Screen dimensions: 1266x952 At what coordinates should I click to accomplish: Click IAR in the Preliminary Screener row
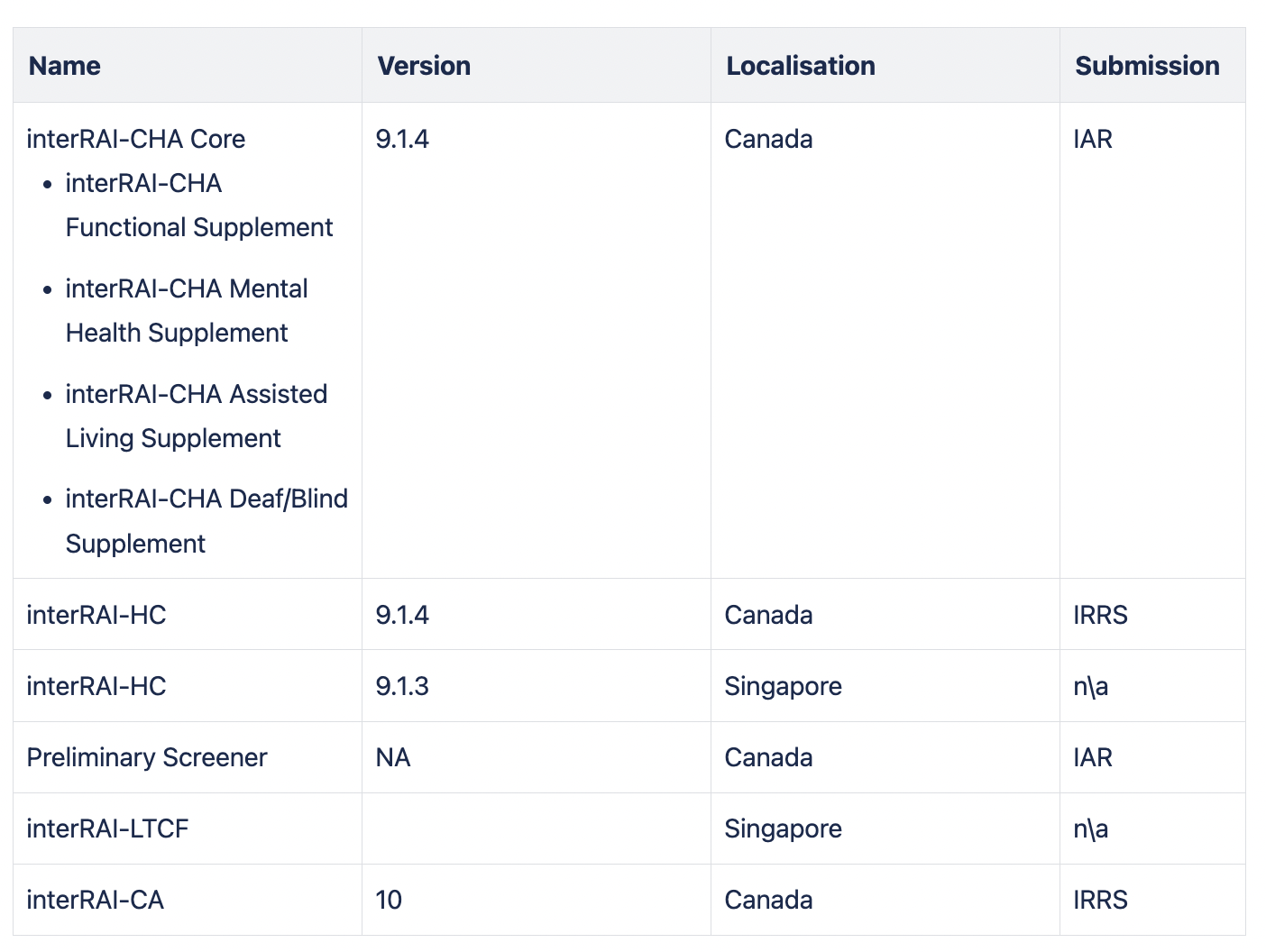(x=1093, y=757)
